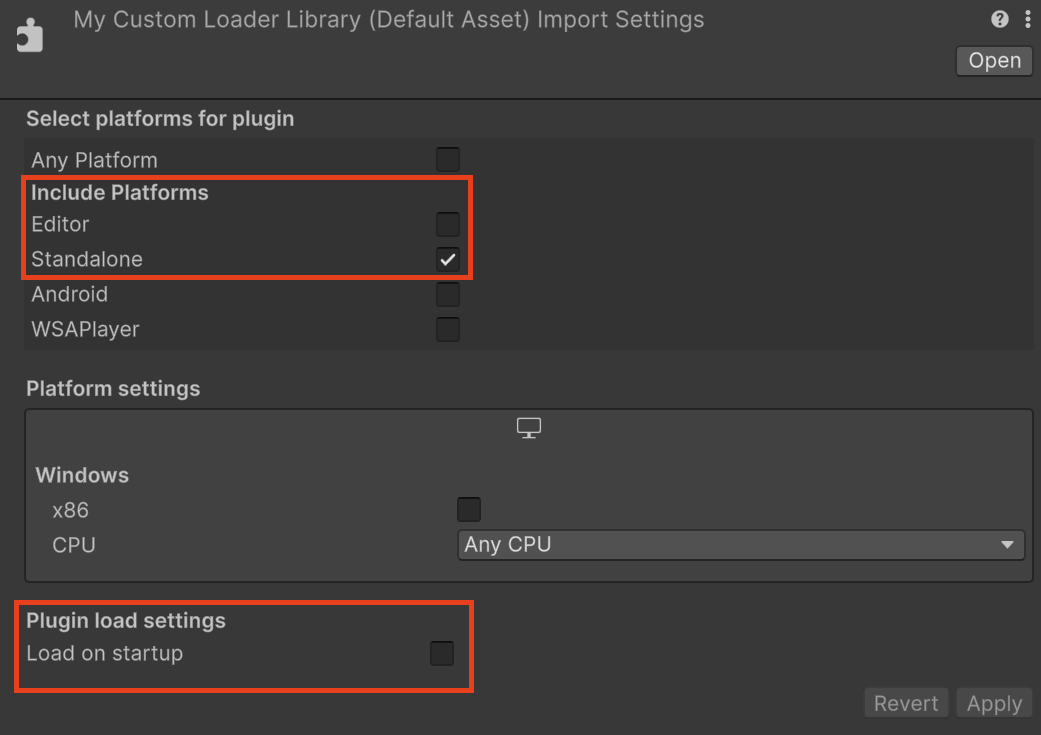Enable the Editor include platform

[x=447, y=224]
